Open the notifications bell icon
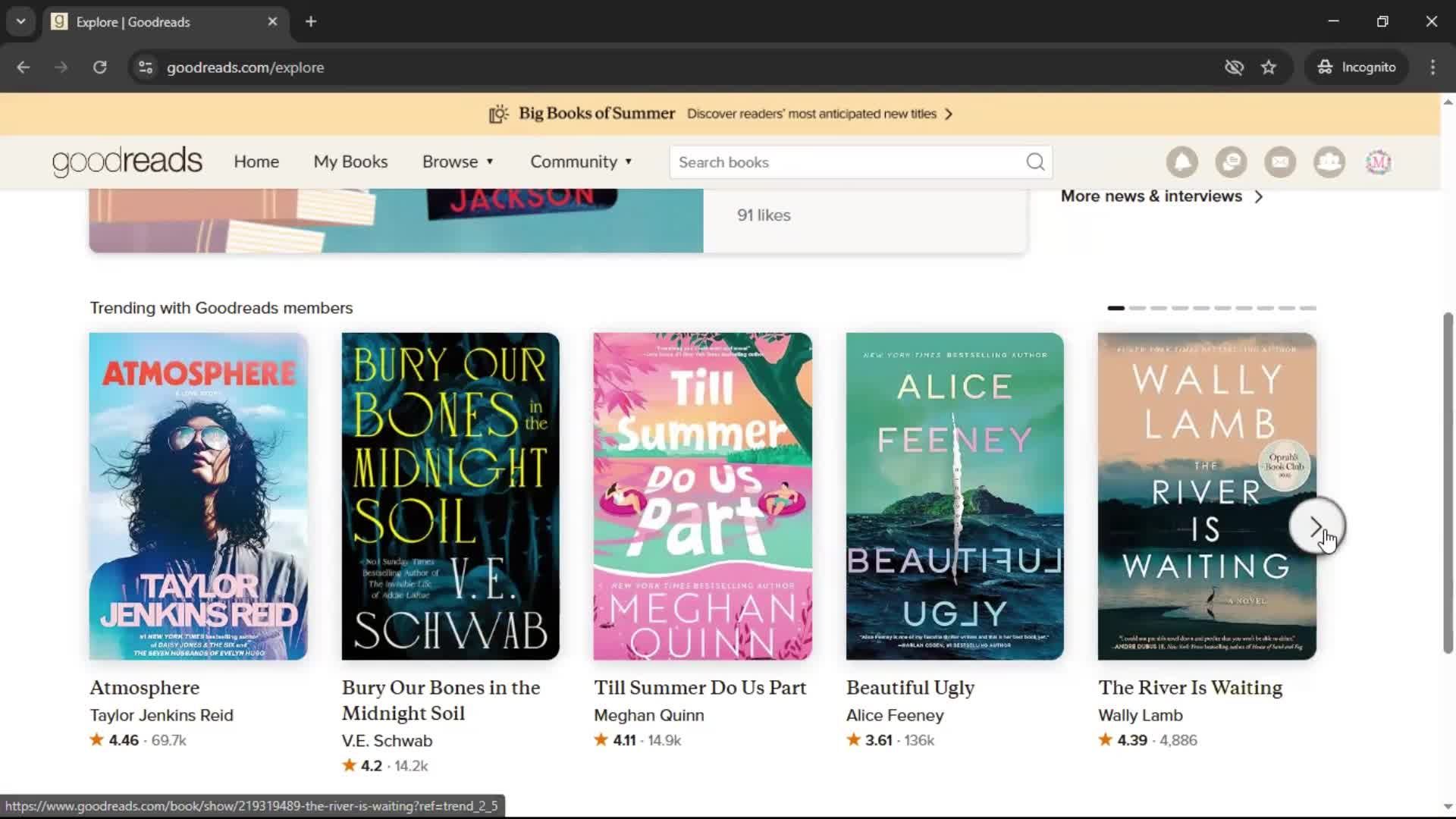 tap(1181, 162)
